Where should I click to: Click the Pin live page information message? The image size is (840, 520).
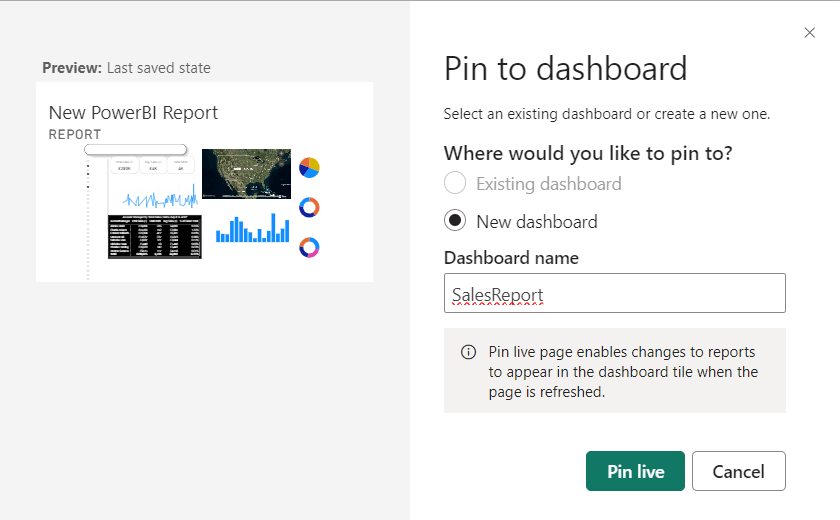614,371
